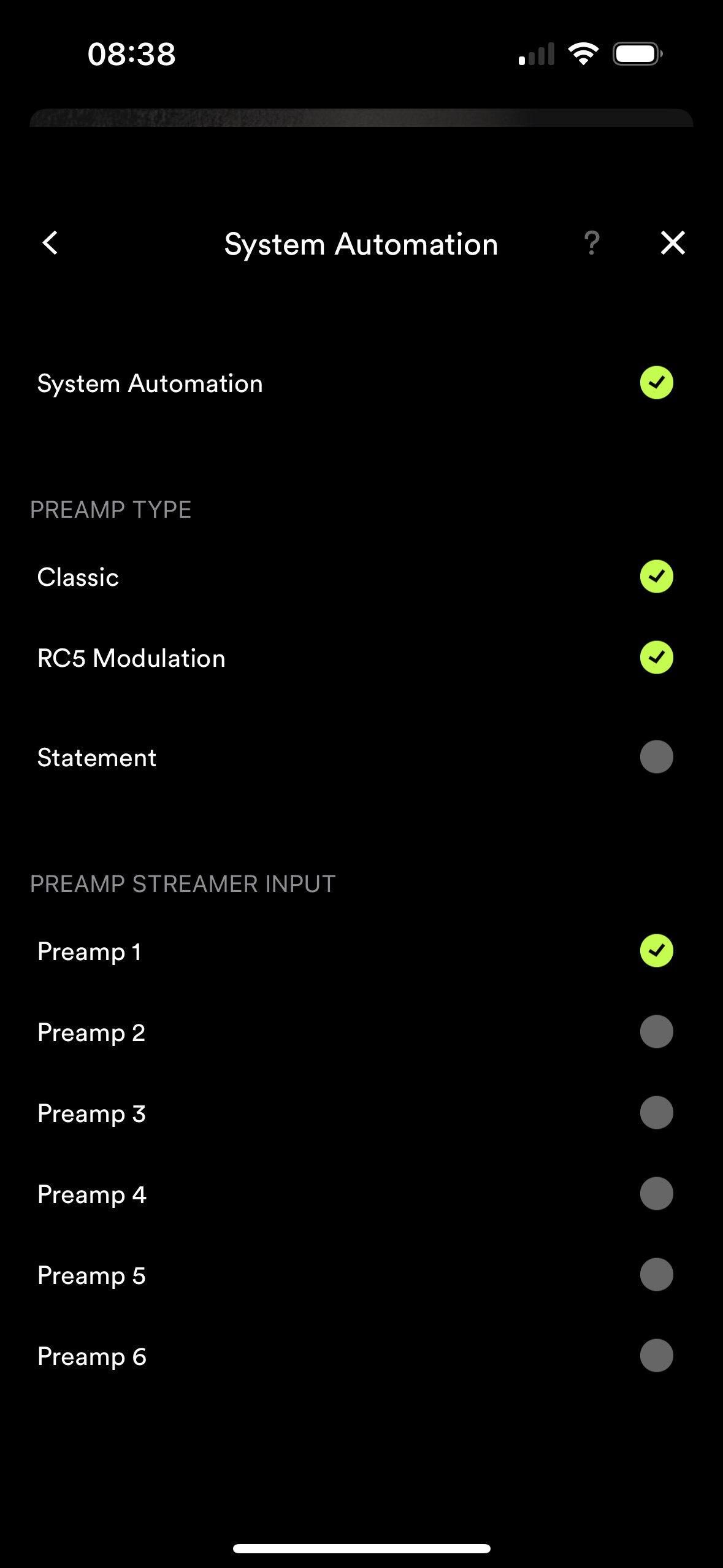Deselect the Preamp 1 green checkmark
The image size is (723, 1568).
point(656,951)
